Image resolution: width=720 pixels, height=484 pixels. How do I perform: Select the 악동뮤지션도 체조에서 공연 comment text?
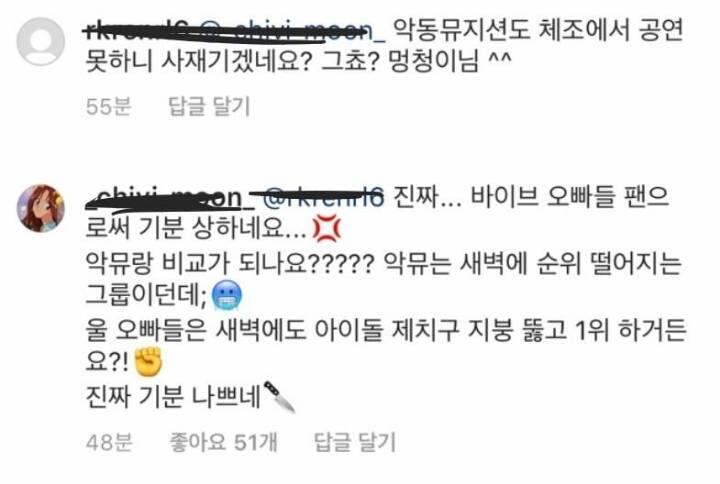[x=540, y=30]
